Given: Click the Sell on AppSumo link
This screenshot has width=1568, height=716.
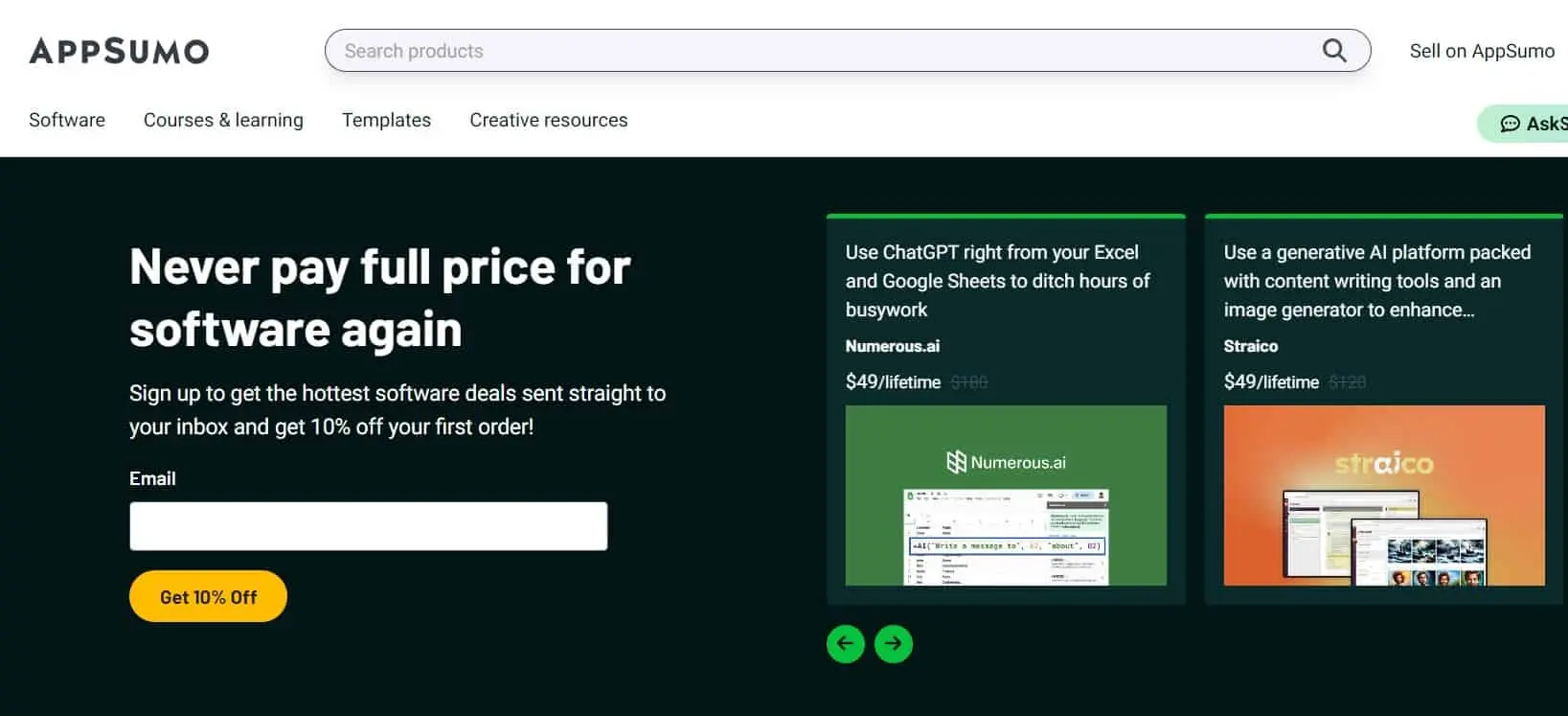Looking at the screenshot, I should pos(1482,51).
